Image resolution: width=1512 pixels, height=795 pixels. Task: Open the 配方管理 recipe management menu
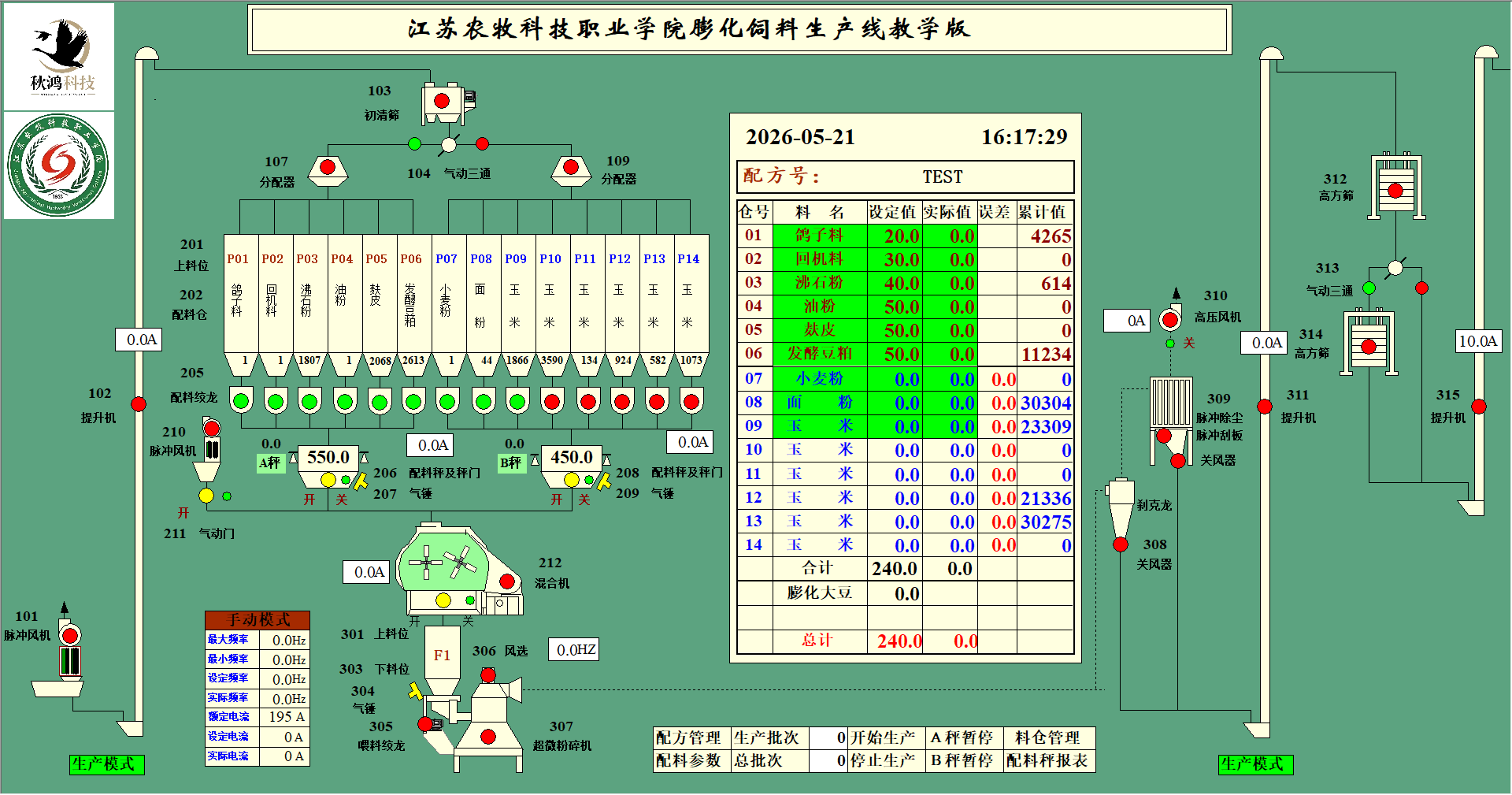click(x=692, y=737)
